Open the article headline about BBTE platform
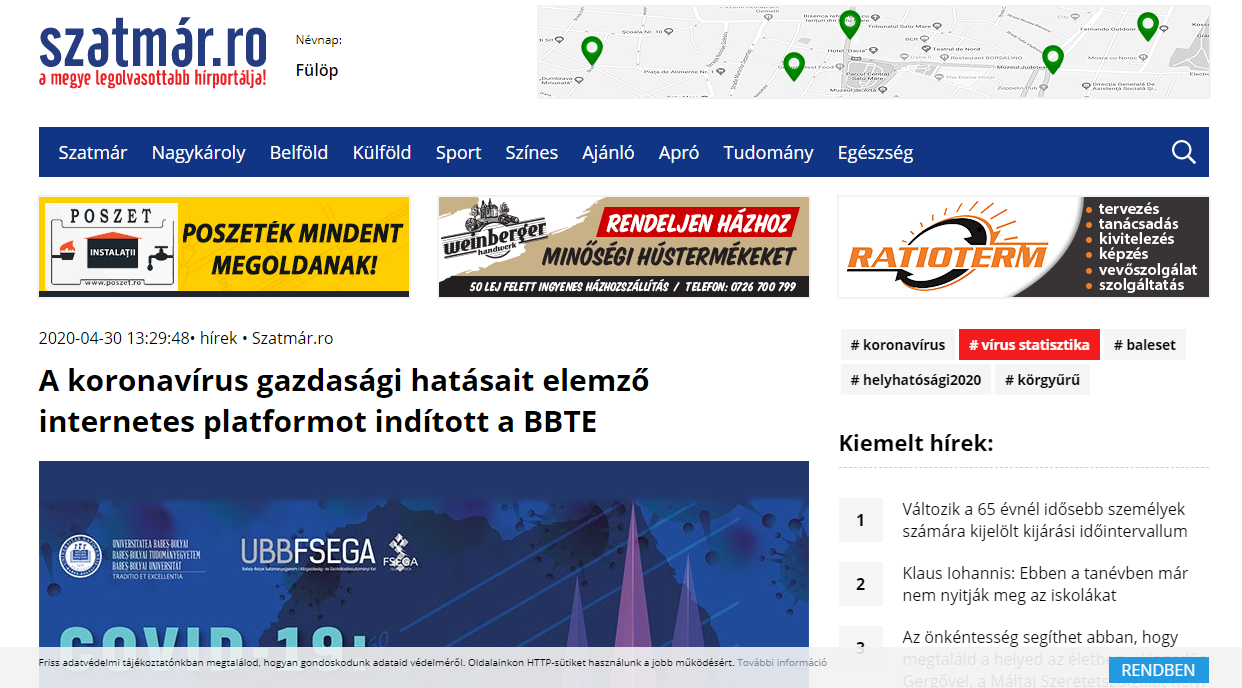1242x688 pixels. coord(344,401)
